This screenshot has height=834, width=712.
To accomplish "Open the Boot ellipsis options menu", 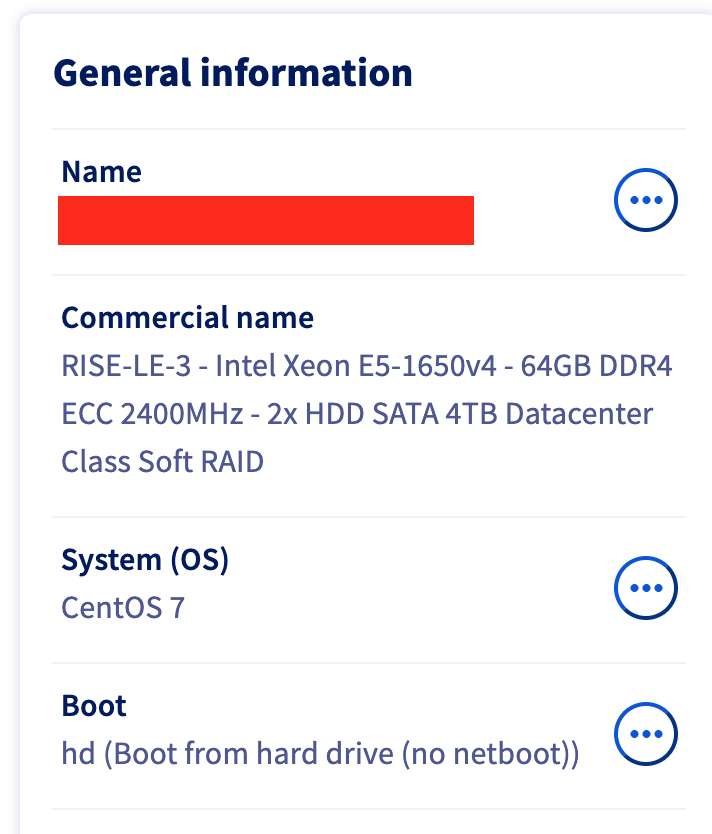I will coord(645,735).
